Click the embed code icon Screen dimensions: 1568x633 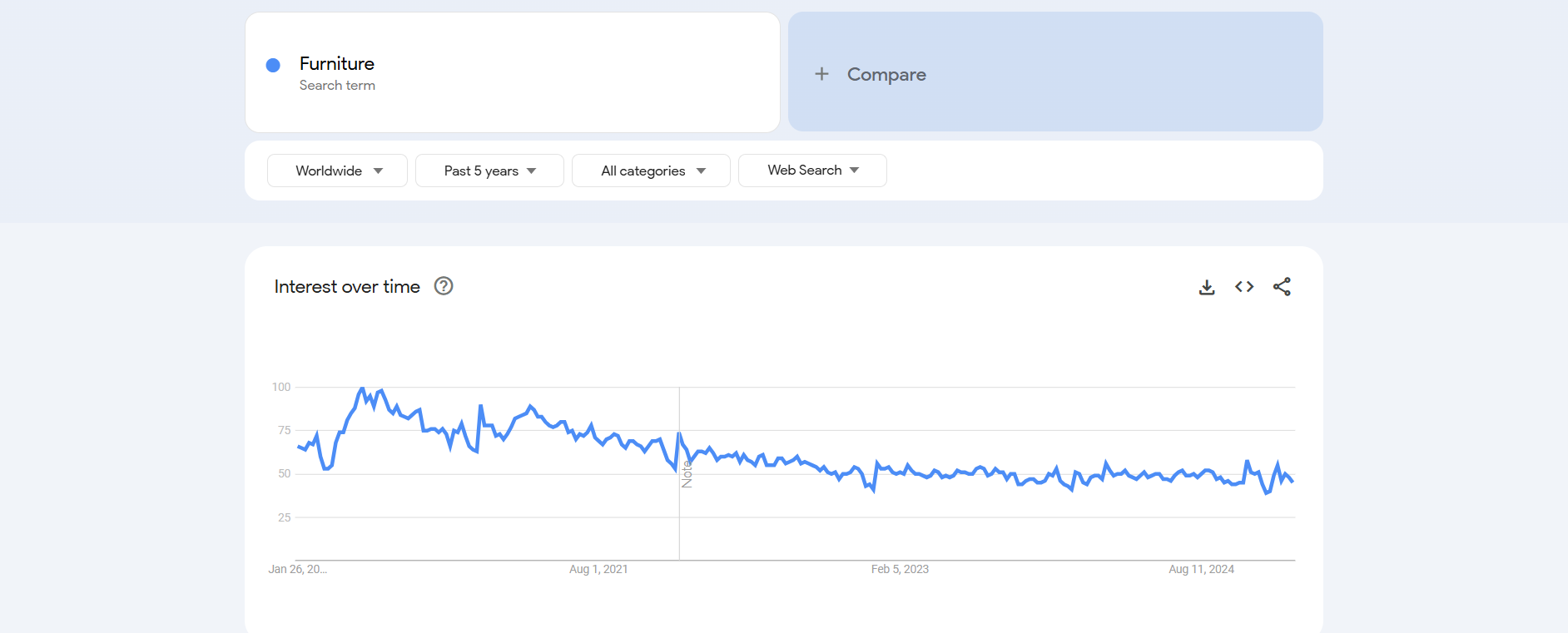click(x=1244, y=287)
